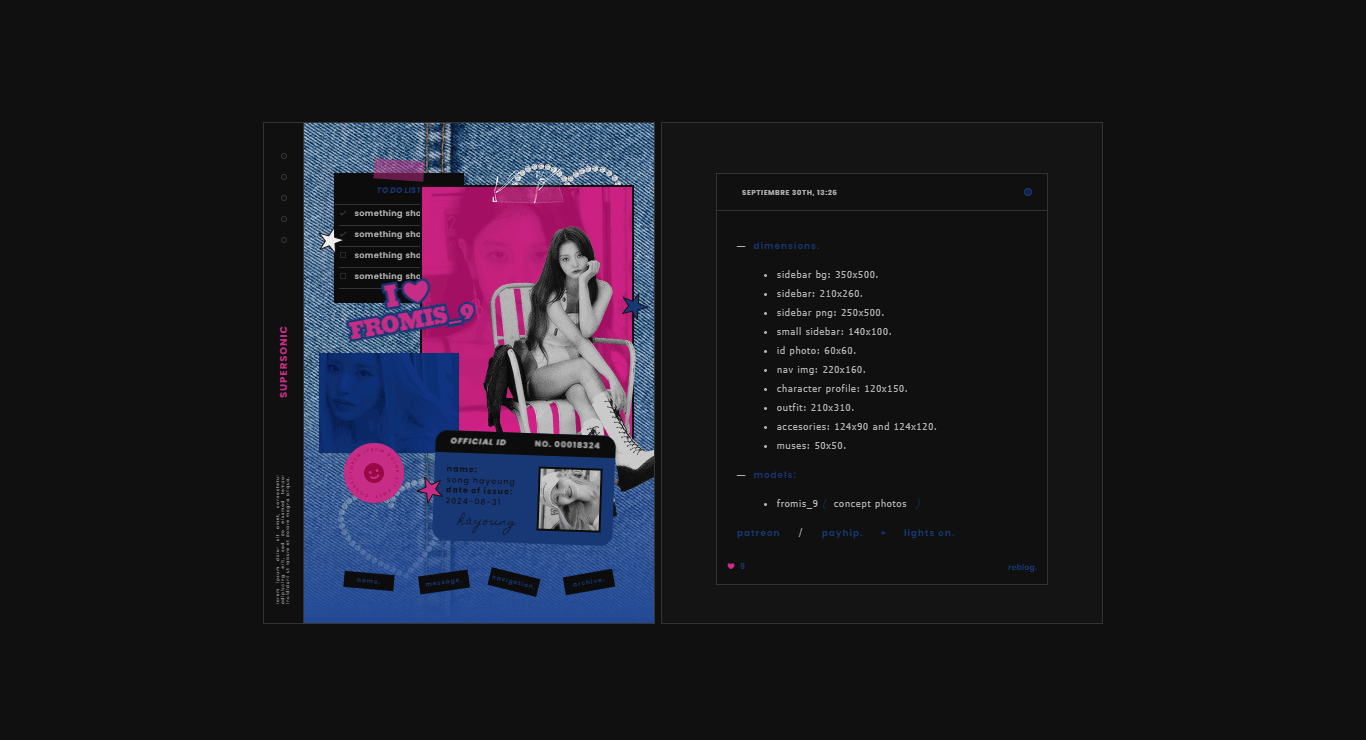Click the 'models:' heading
1366x740 pixels.
pos(775,475)
